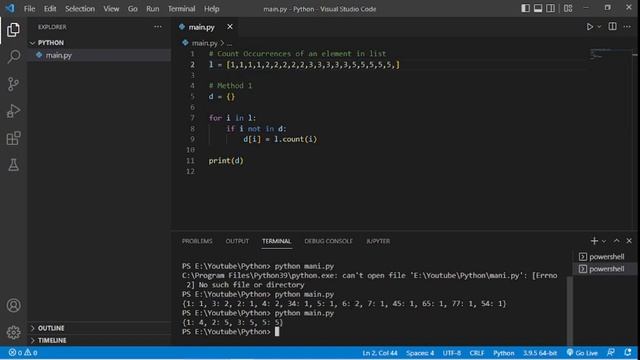Screen dimensions: 640x360
Task: Change end of line sequence CRLF
Action: [477, 353]
